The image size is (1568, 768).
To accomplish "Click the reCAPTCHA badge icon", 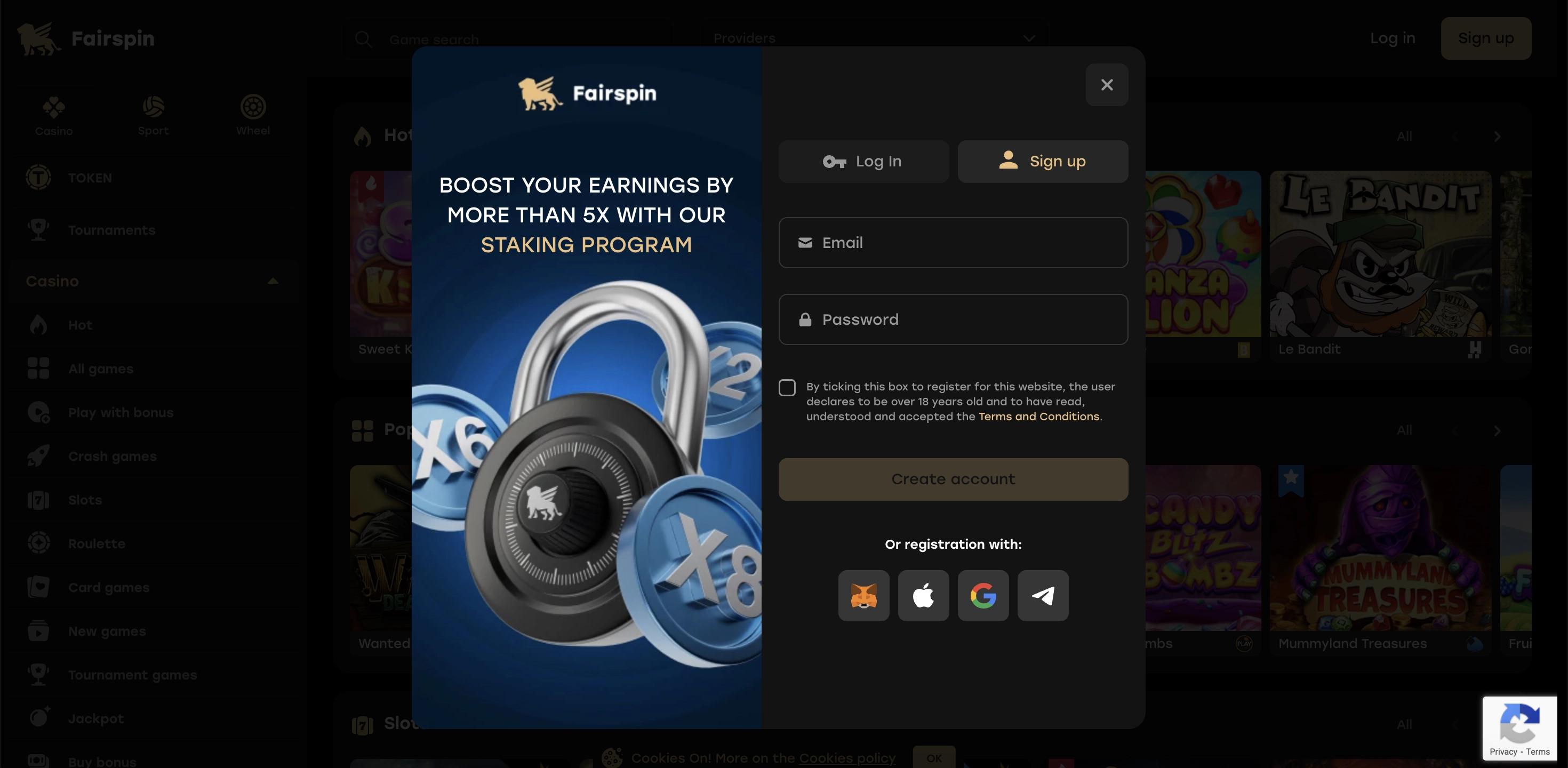I will [1519, 723].
